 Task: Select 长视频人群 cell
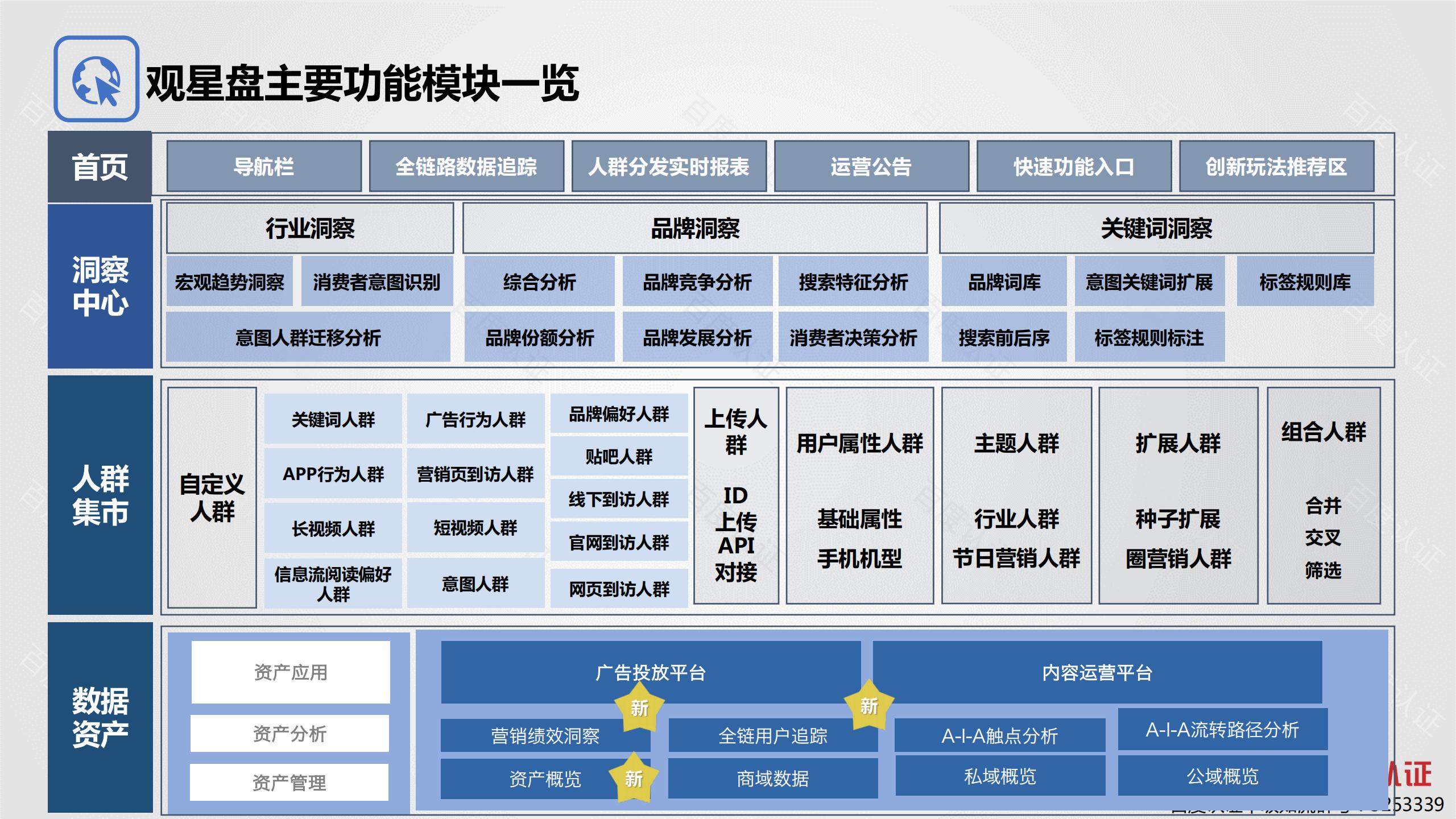[x=333, y=528]
